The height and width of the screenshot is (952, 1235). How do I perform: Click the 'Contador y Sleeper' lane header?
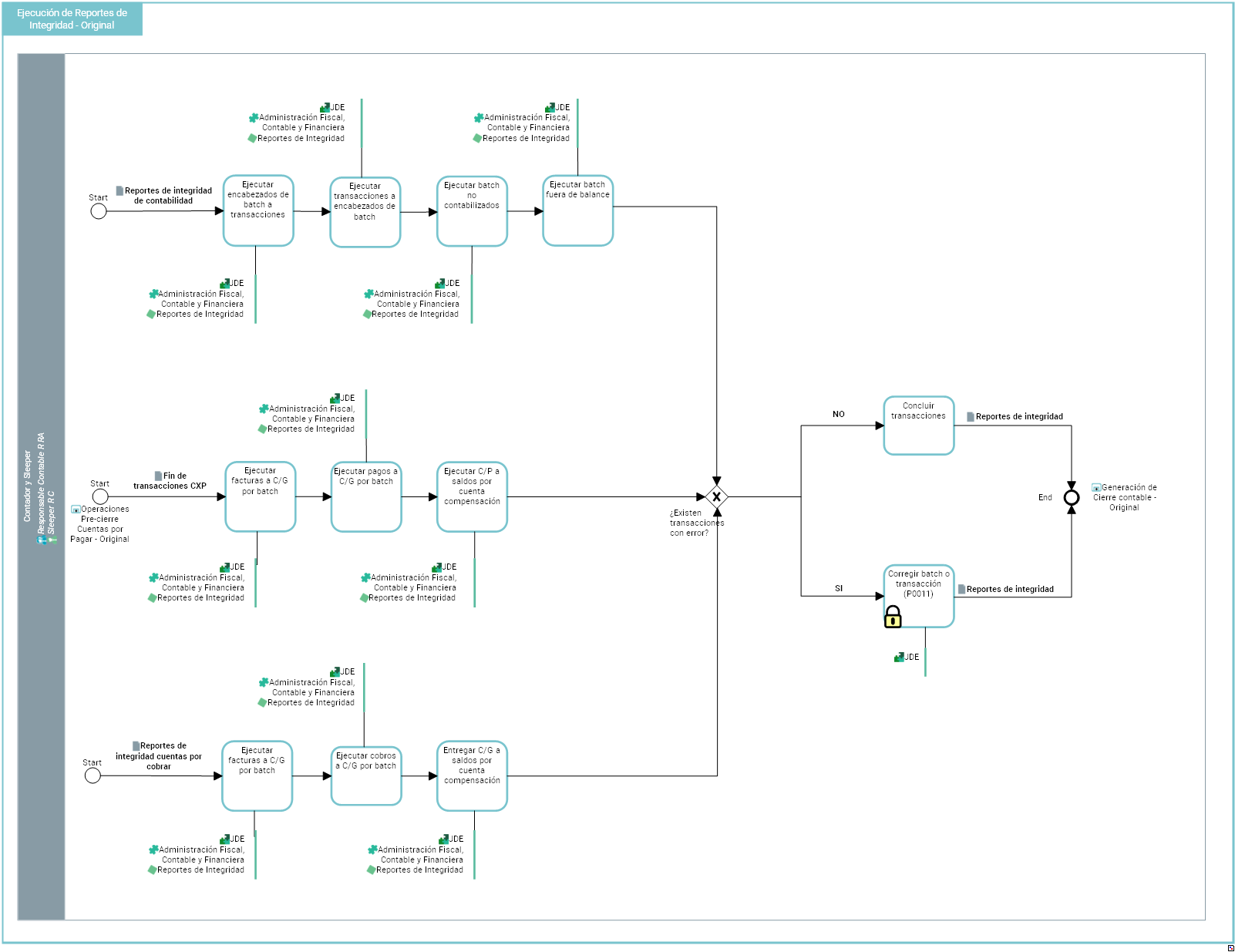coord(41,486)
